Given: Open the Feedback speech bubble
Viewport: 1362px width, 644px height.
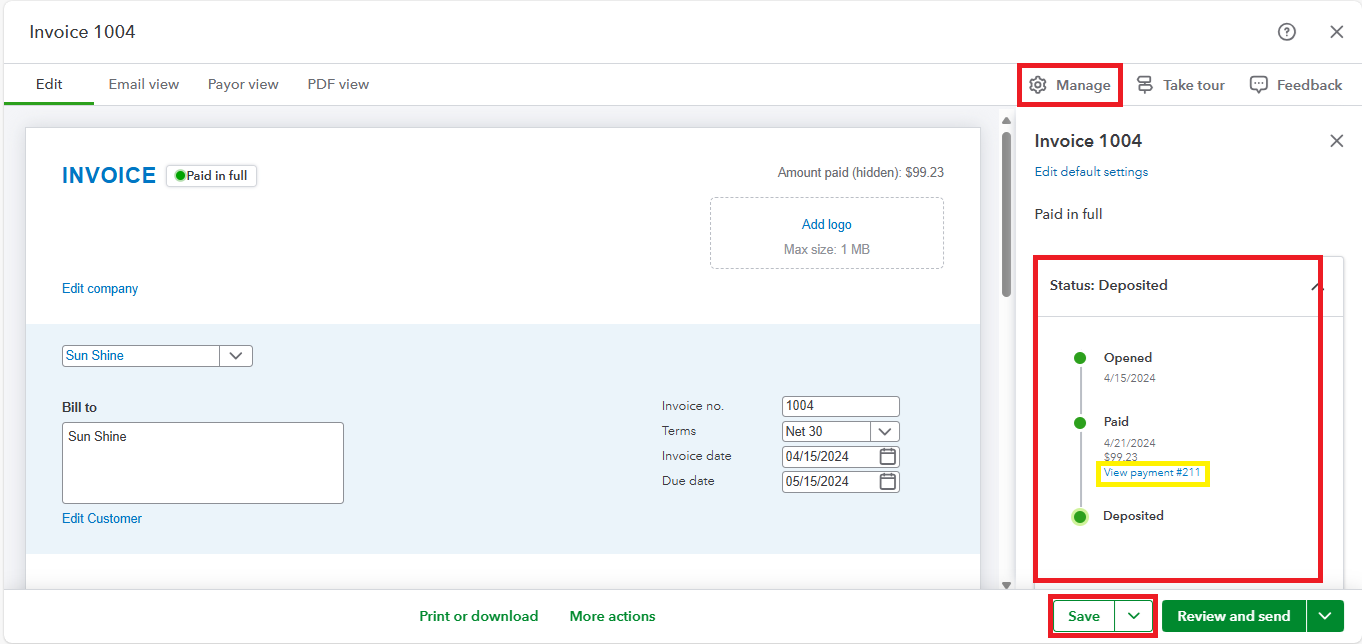Looking at the screenshot, I should click(x=1296, y=85).
